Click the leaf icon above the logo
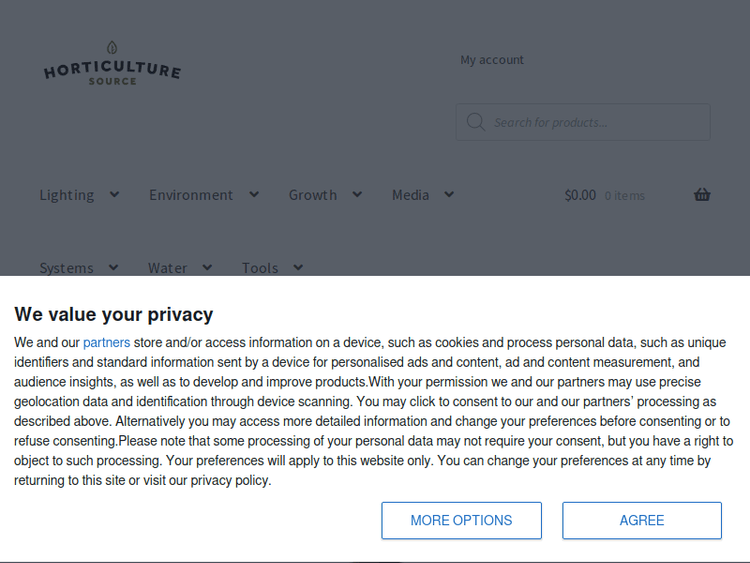This screenshot has width=750, height=563. pyautogui.click(x=112, y=47)
